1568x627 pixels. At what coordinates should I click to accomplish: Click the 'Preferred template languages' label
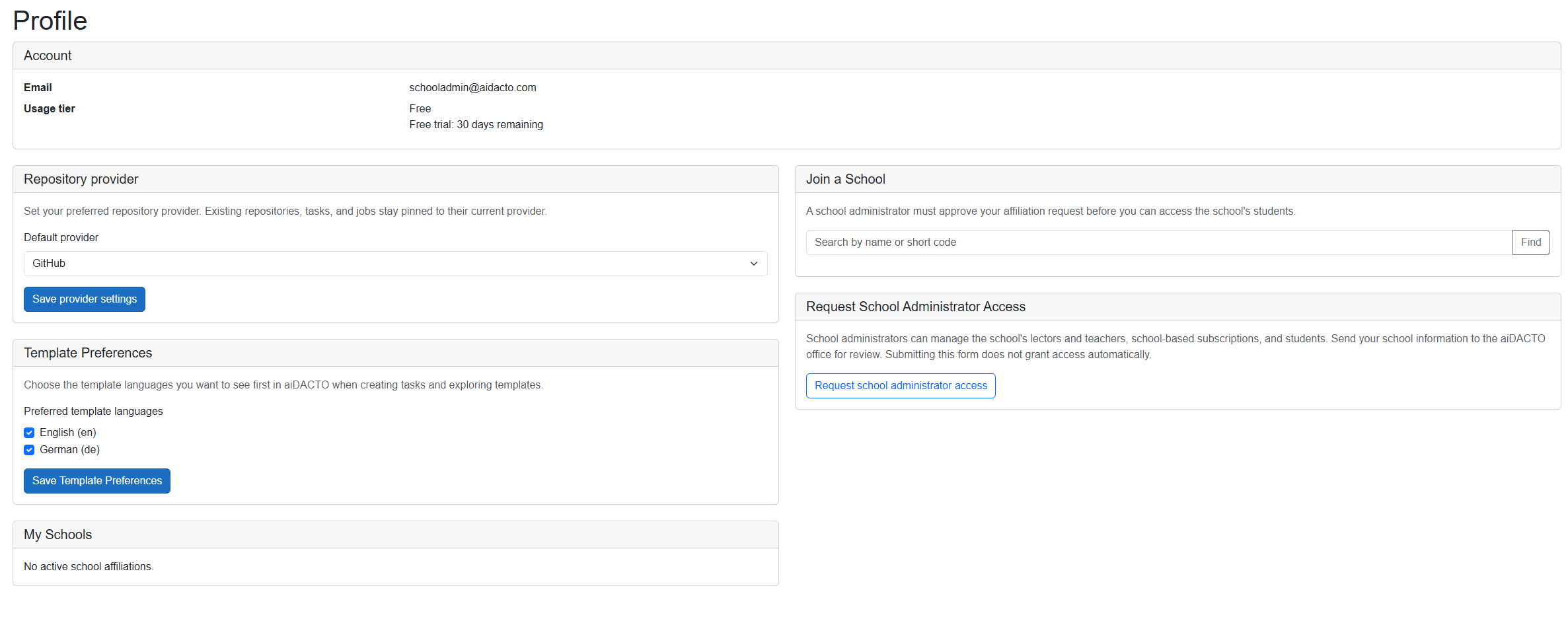point(93,411)
